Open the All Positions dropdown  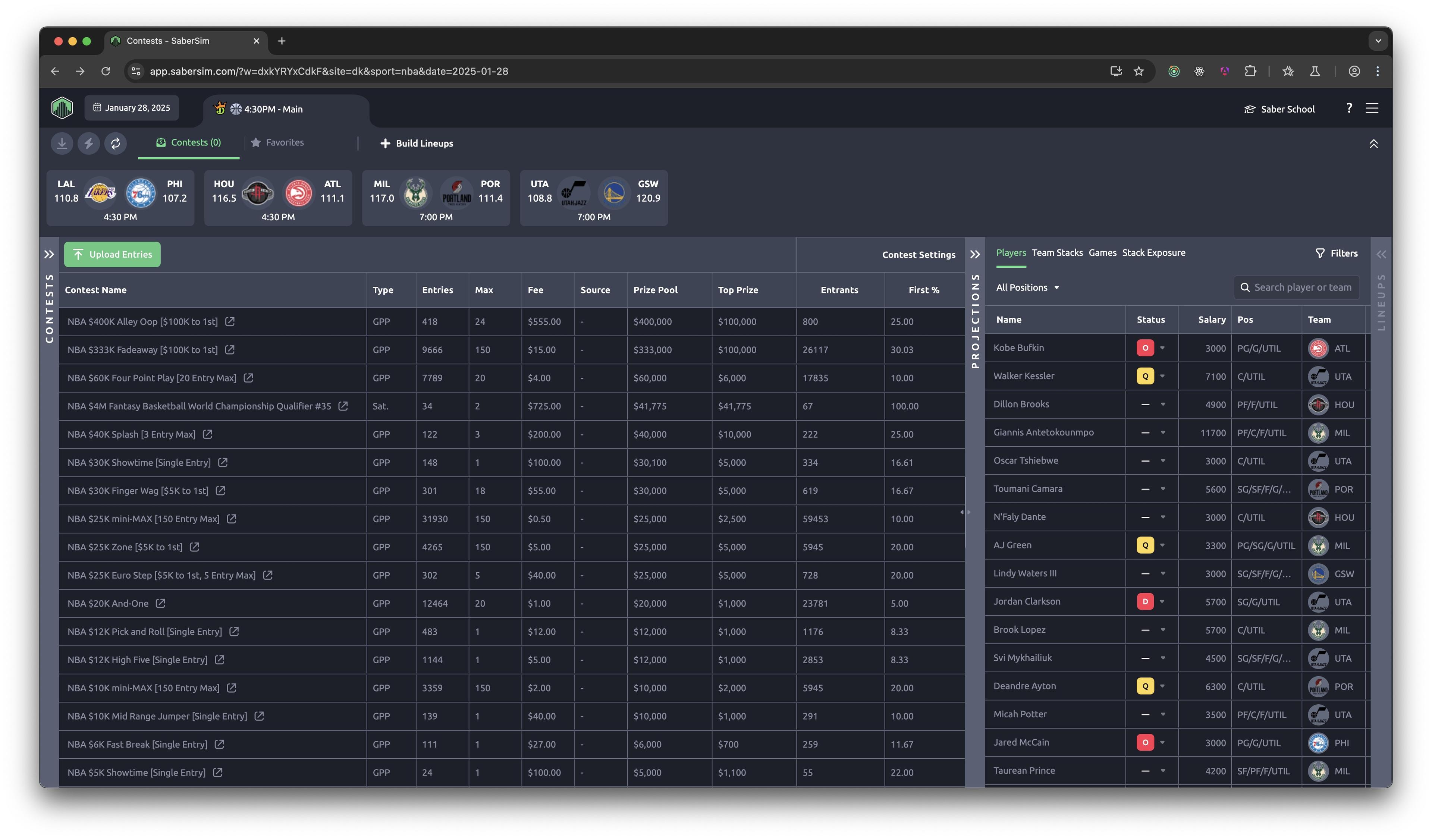point(1027,287)
